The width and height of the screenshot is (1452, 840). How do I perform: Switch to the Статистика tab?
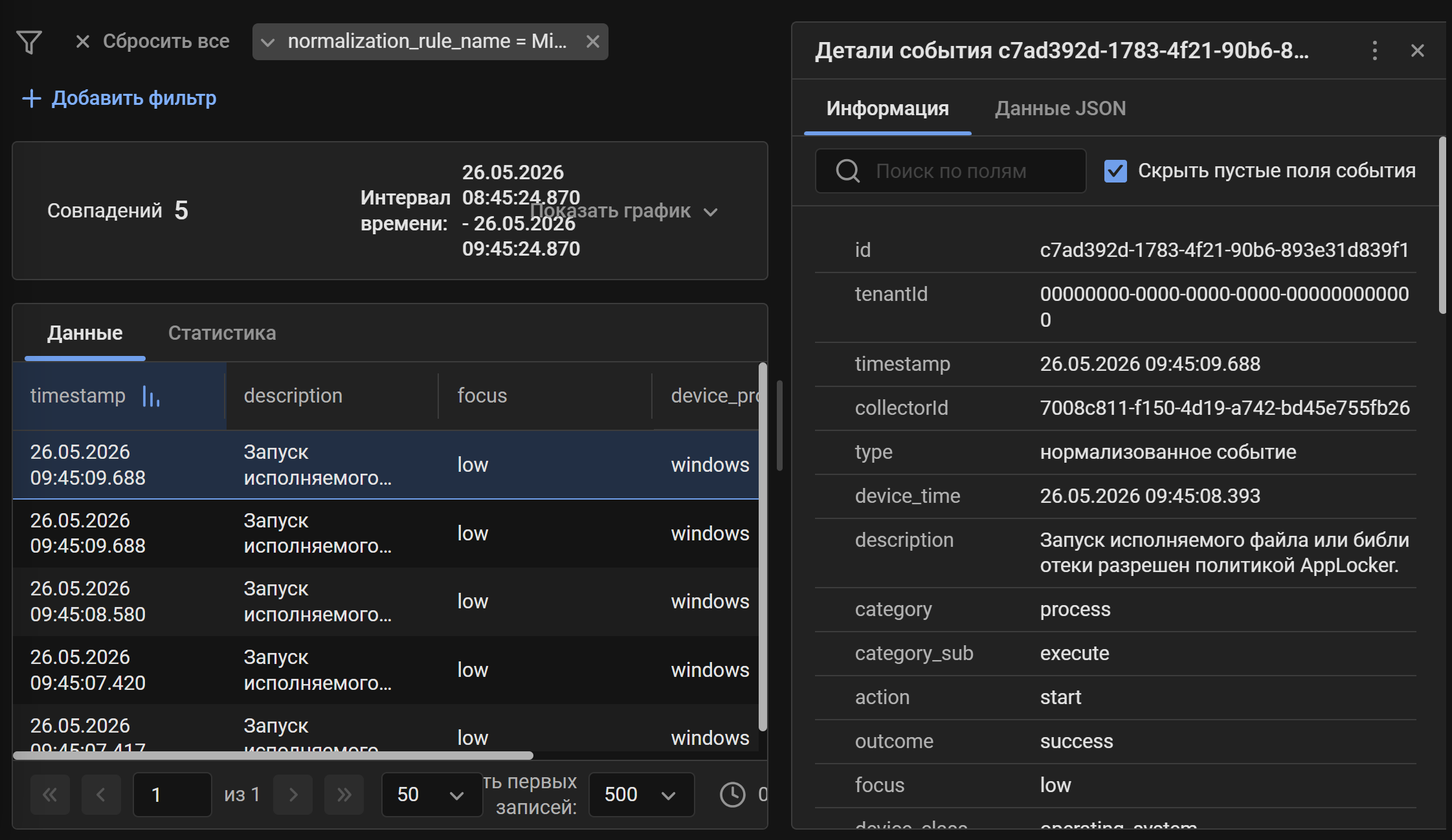[x=222, y=333]
